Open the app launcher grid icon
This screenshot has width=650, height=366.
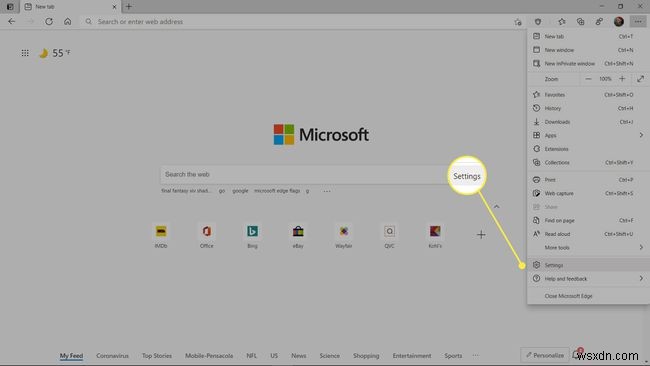point(25,53)
